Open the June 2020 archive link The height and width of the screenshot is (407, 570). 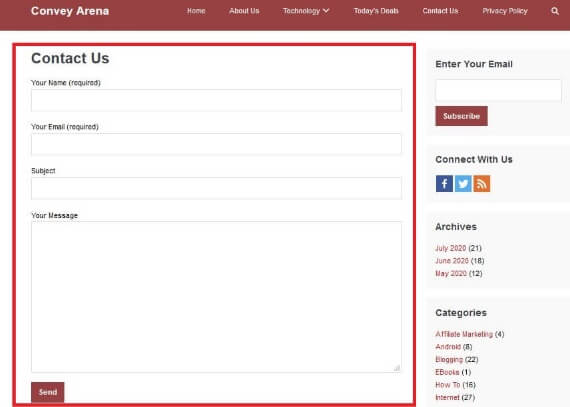(452, 261)
